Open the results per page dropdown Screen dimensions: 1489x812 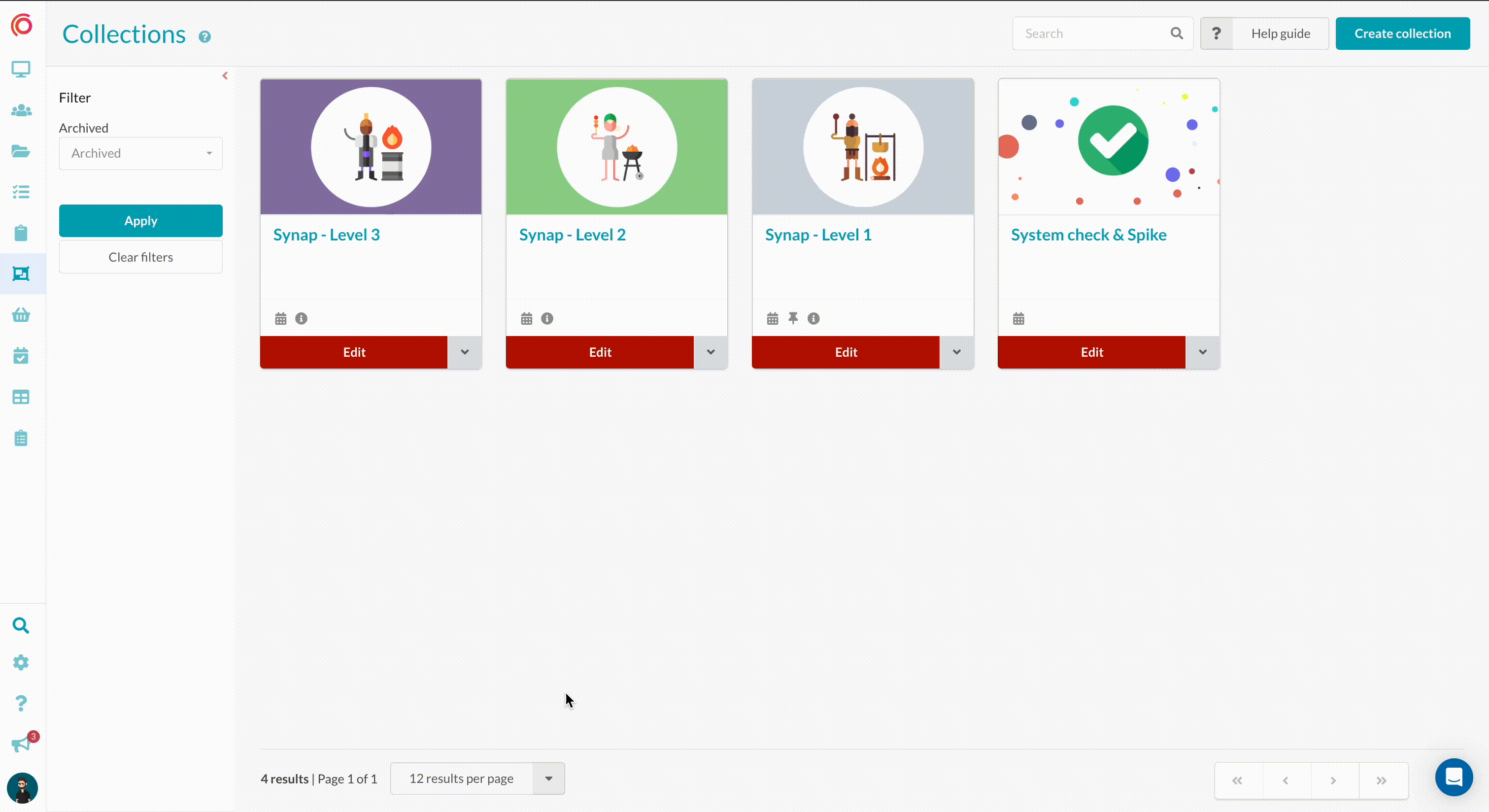pos(477,778)
